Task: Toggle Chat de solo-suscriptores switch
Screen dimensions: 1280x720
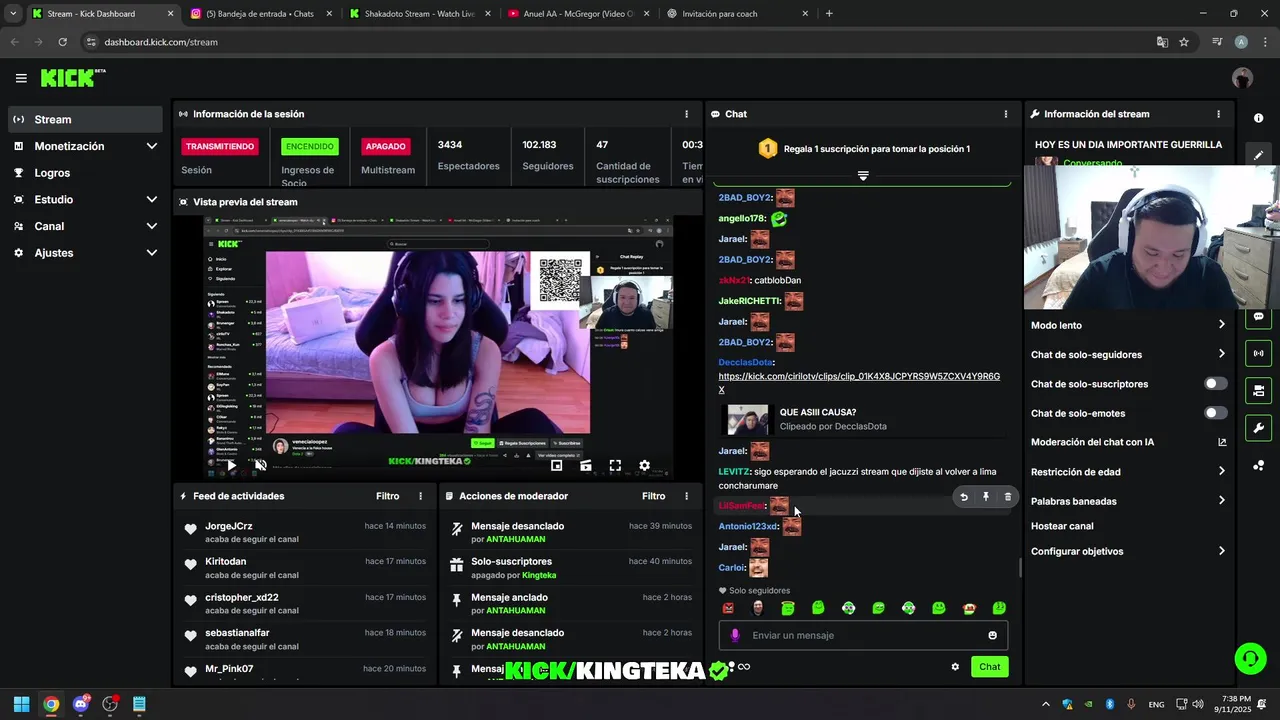Action: 1215,384
